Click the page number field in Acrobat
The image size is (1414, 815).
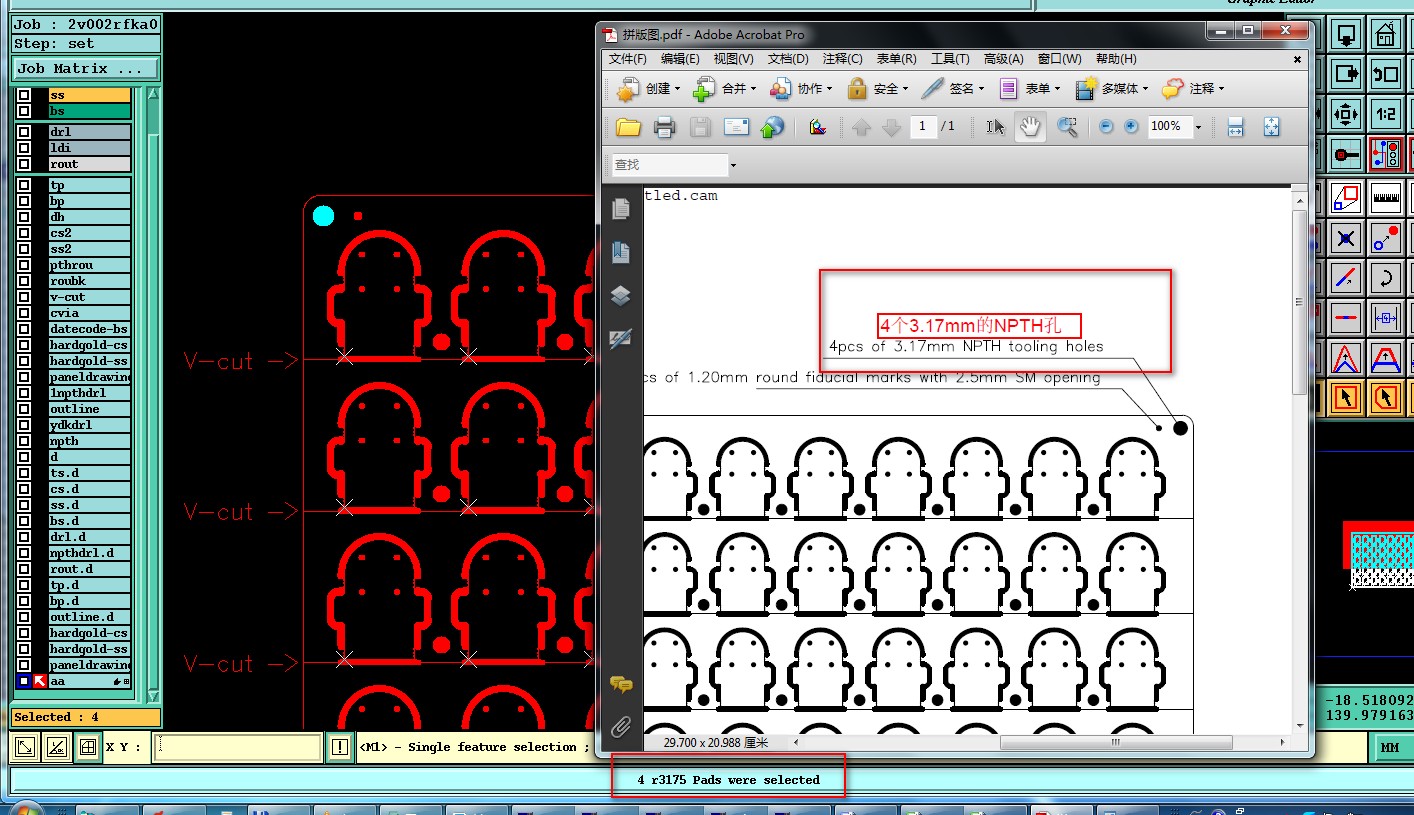point(923,127)
